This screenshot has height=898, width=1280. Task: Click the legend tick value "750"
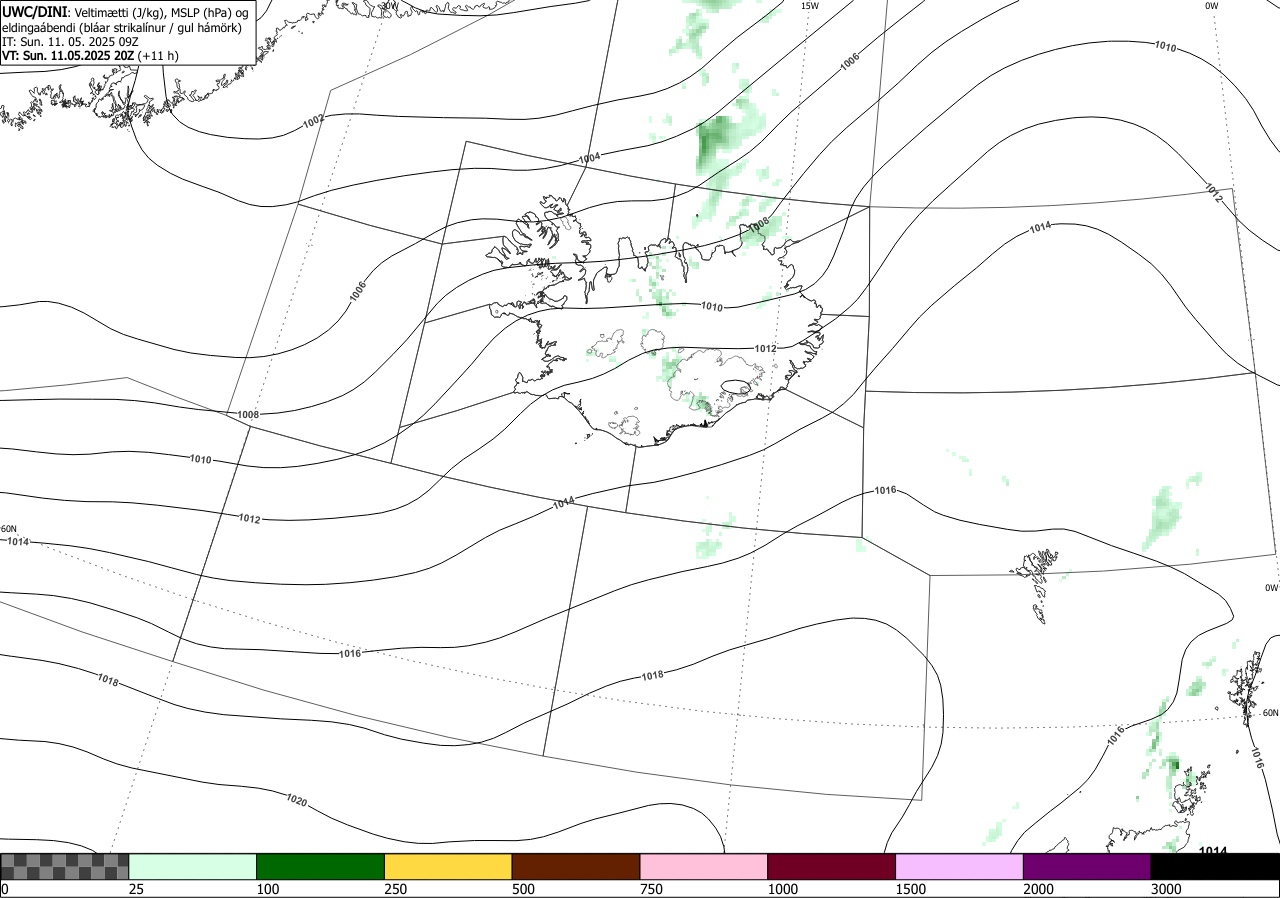[x=650, y=889]
